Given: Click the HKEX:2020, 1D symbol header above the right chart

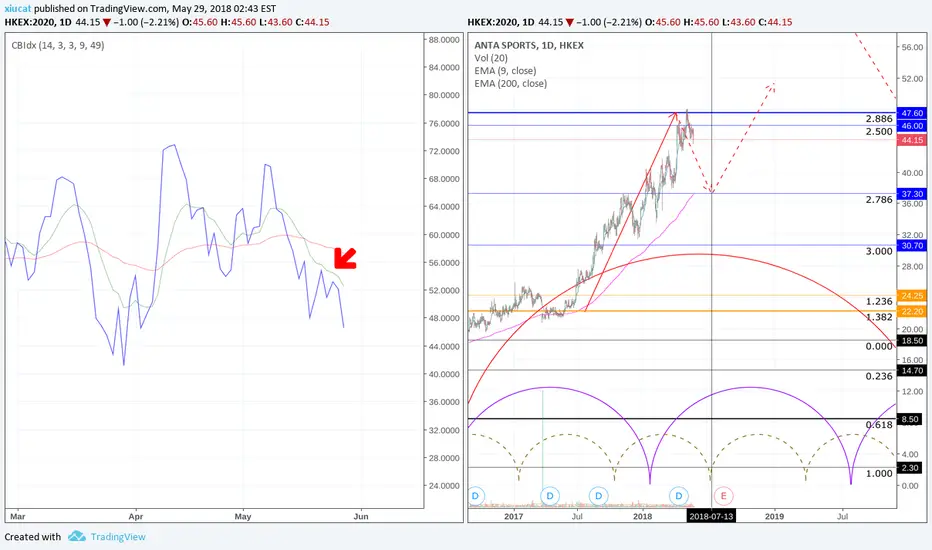Looking at the screenshot, I should point(500,22).
